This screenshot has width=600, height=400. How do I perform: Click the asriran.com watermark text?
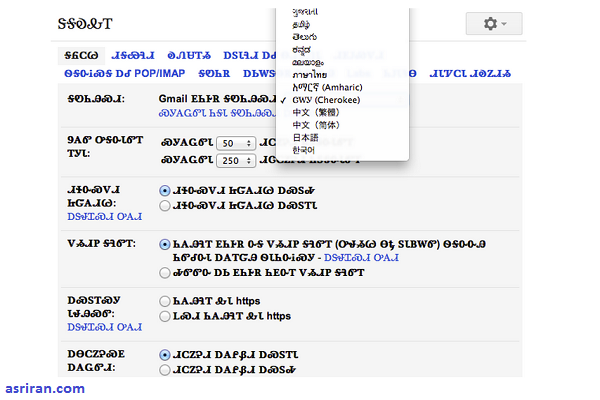43,385
